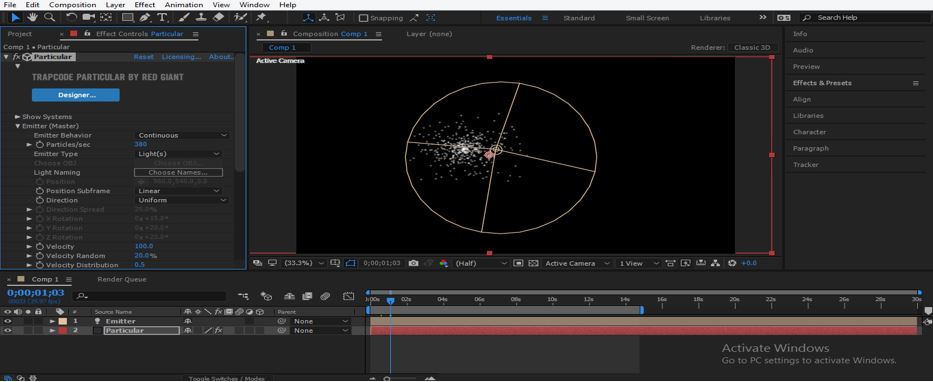Select the Hand tool

33,18
